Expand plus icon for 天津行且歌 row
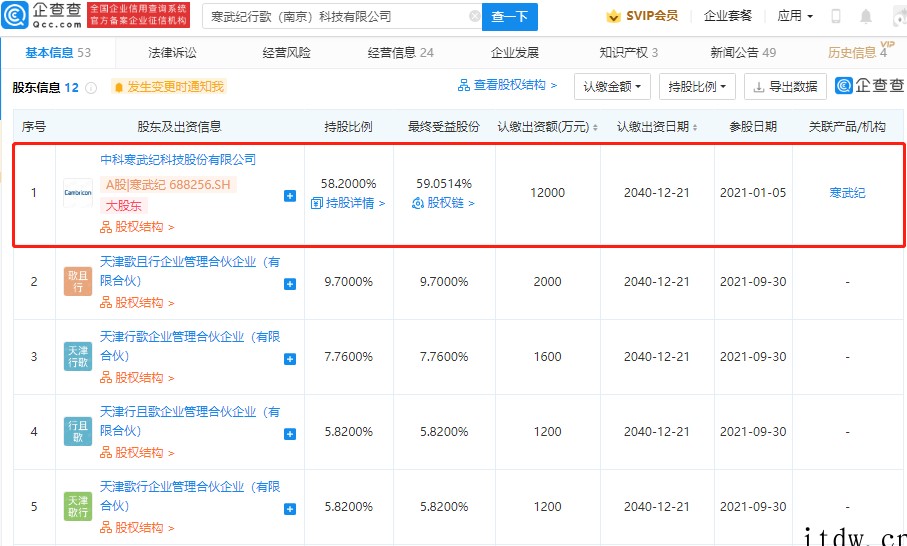 290,434
